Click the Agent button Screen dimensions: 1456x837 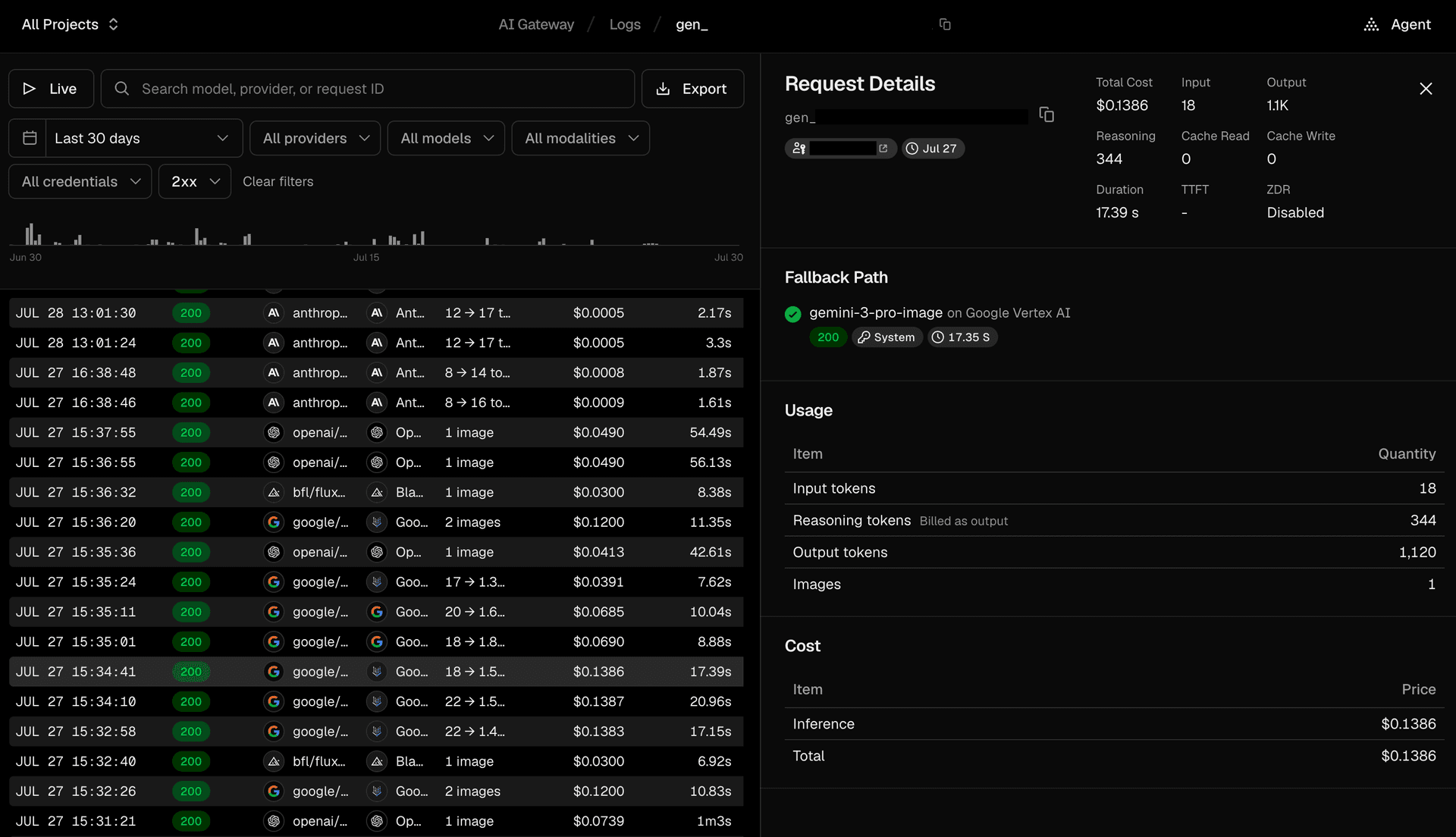tap(1398, 24)
